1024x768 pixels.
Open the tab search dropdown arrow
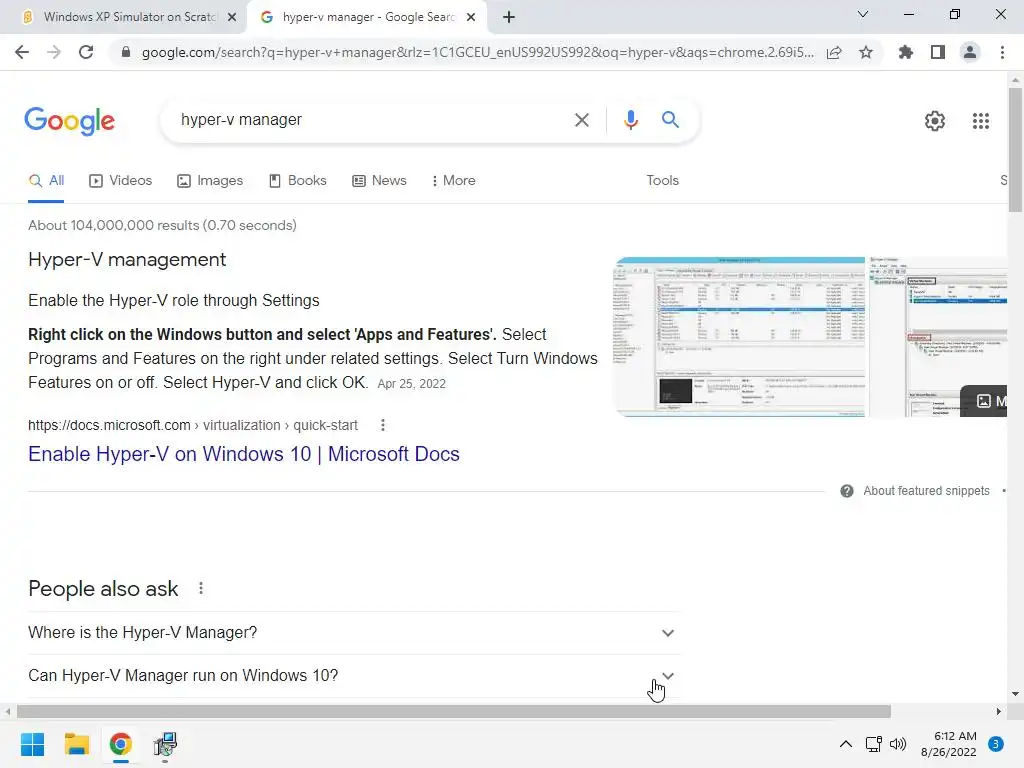(863, 14)
